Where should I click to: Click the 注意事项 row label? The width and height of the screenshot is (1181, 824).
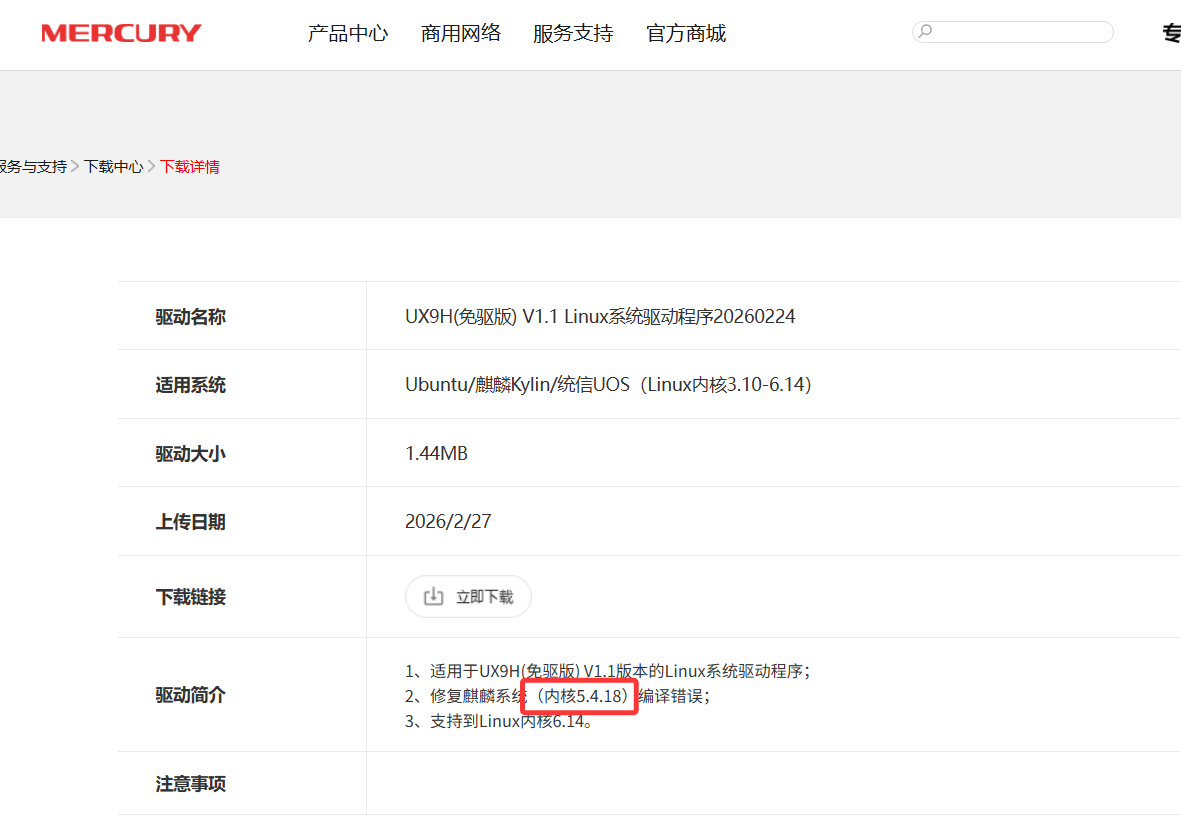(x=190, y=784)
